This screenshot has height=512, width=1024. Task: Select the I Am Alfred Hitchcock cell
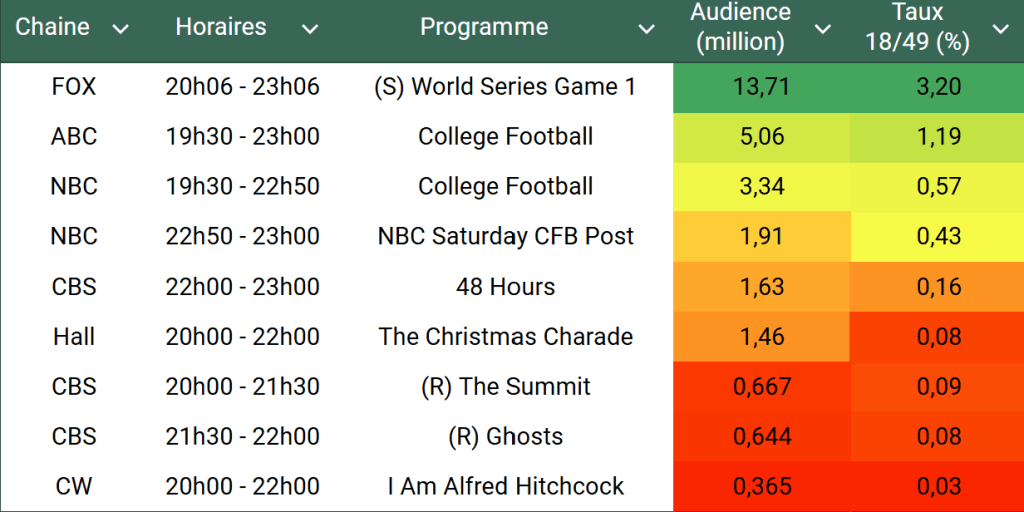(x=505, y=487)
